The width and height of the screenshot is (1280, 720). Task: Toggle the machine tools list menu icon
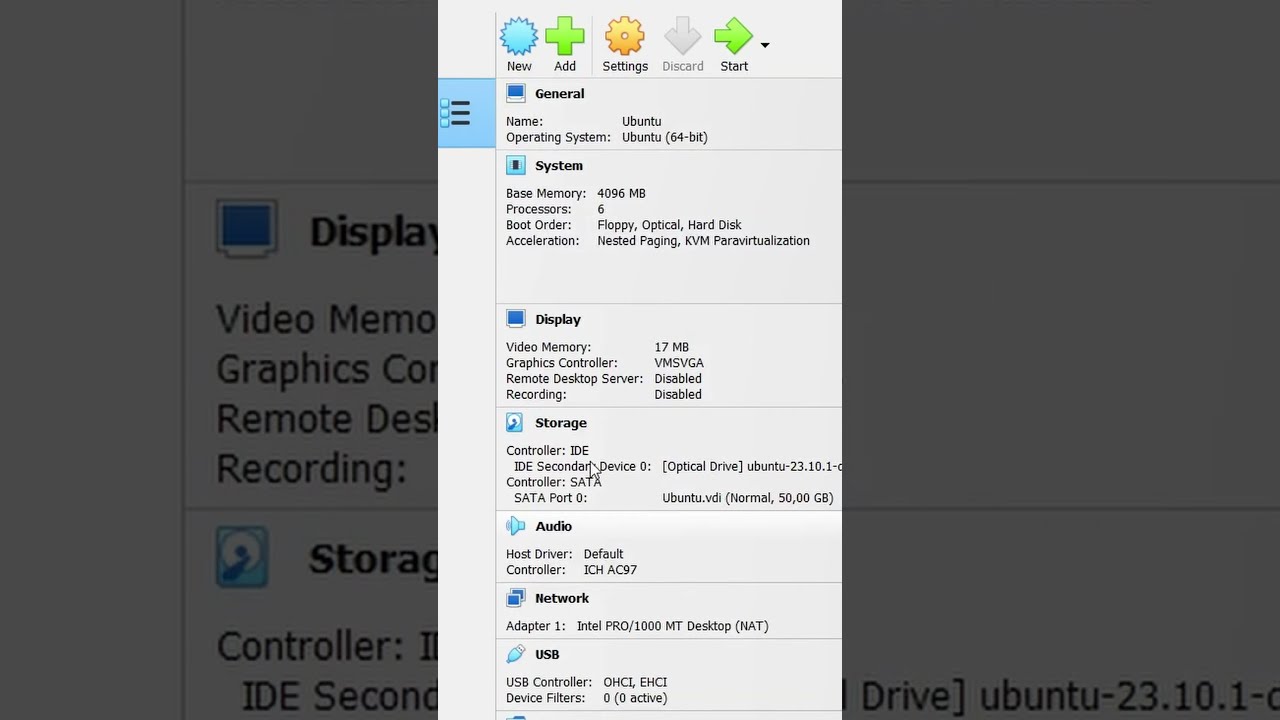coord(456,113)
